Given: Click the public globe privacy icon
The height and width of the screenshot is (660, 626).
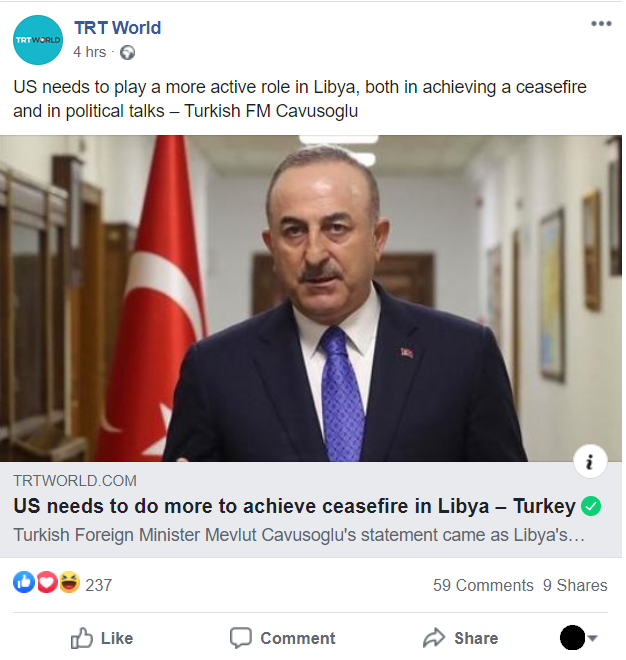Looking at the screenshot, I should (128, 53).
